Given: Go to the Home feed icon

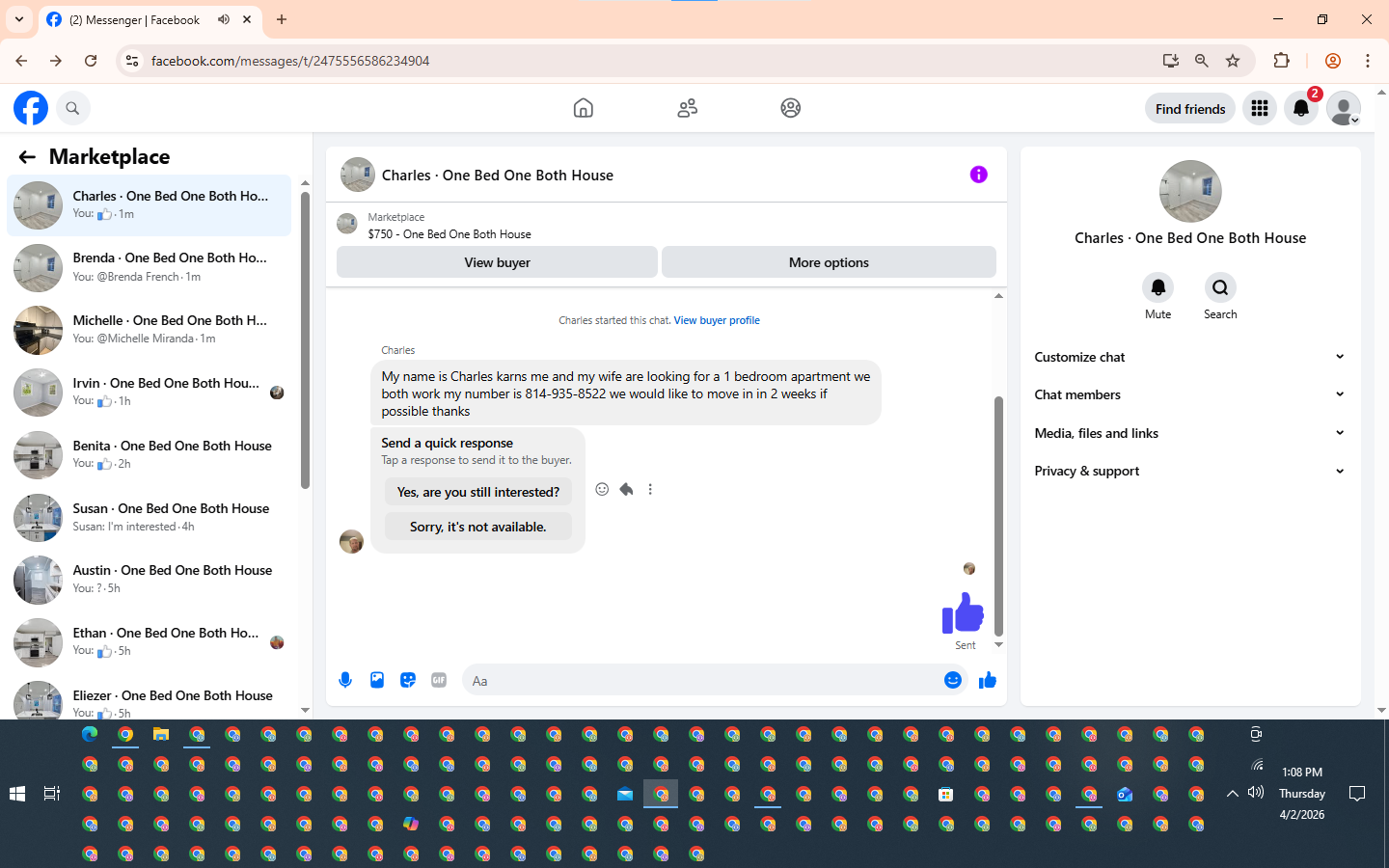Looking at the screenshot, I should click(x=584, y=108).
